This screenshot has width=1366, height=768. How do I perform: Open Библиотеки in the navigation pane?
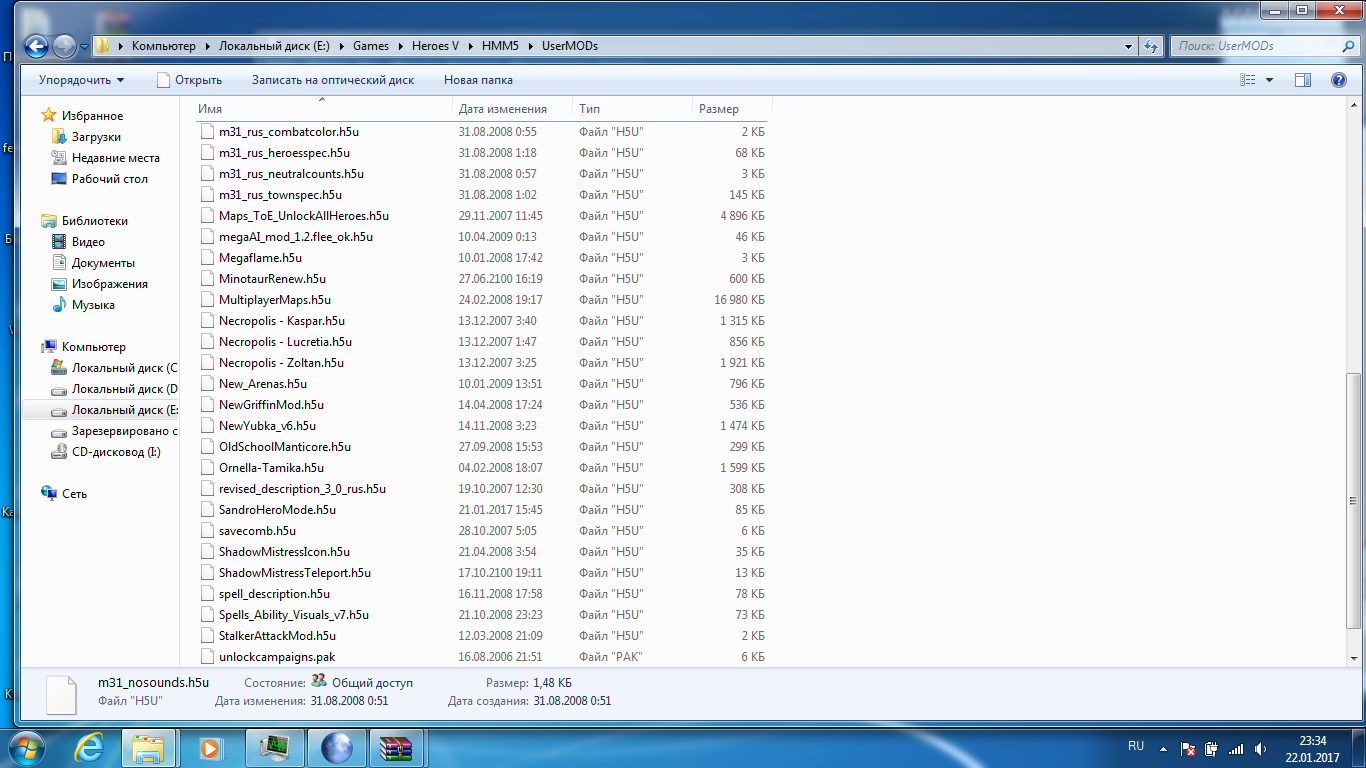click(94, 221)
